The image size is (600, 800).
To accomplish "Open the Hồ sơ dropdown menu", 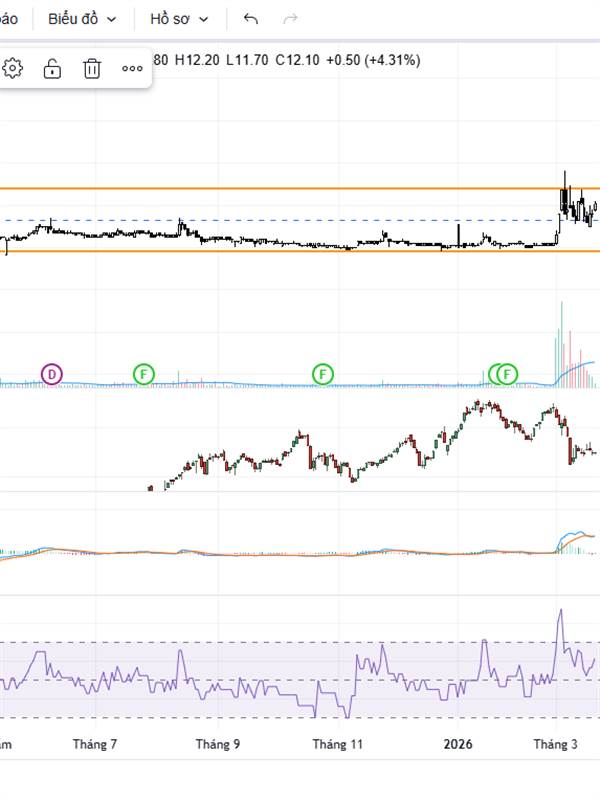I will (x=179, y=19).
